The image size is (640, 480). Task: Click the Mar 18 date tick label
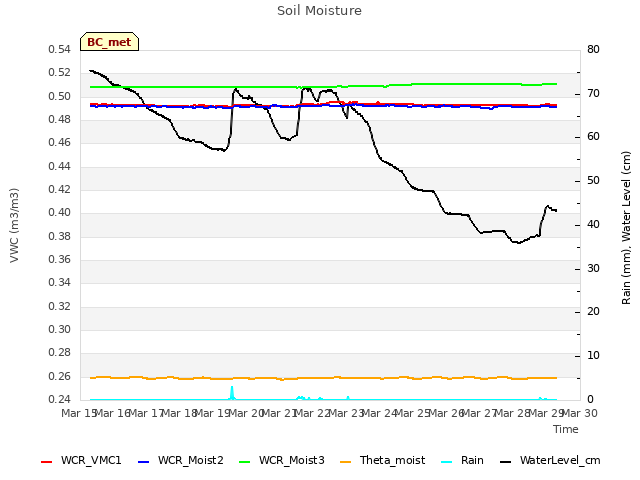click(x=179, y=413)
